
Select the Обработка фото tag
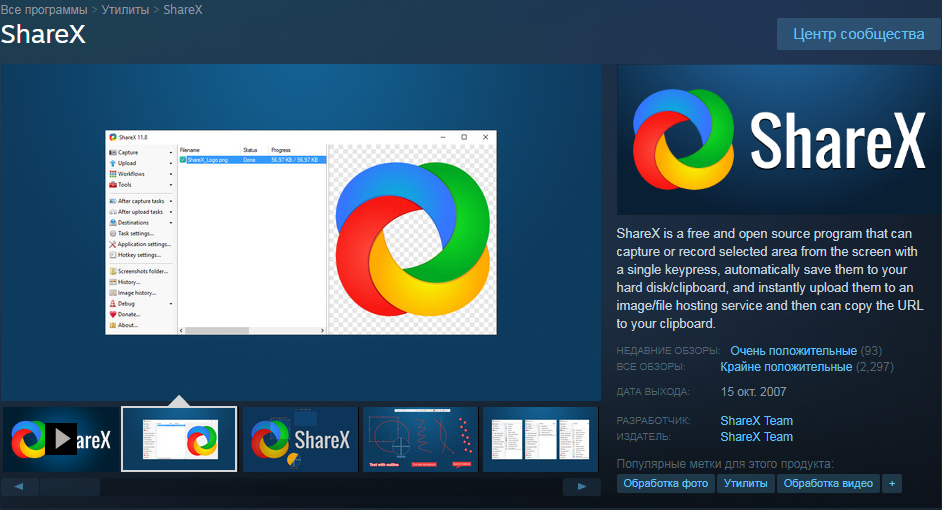click(666, 484)
